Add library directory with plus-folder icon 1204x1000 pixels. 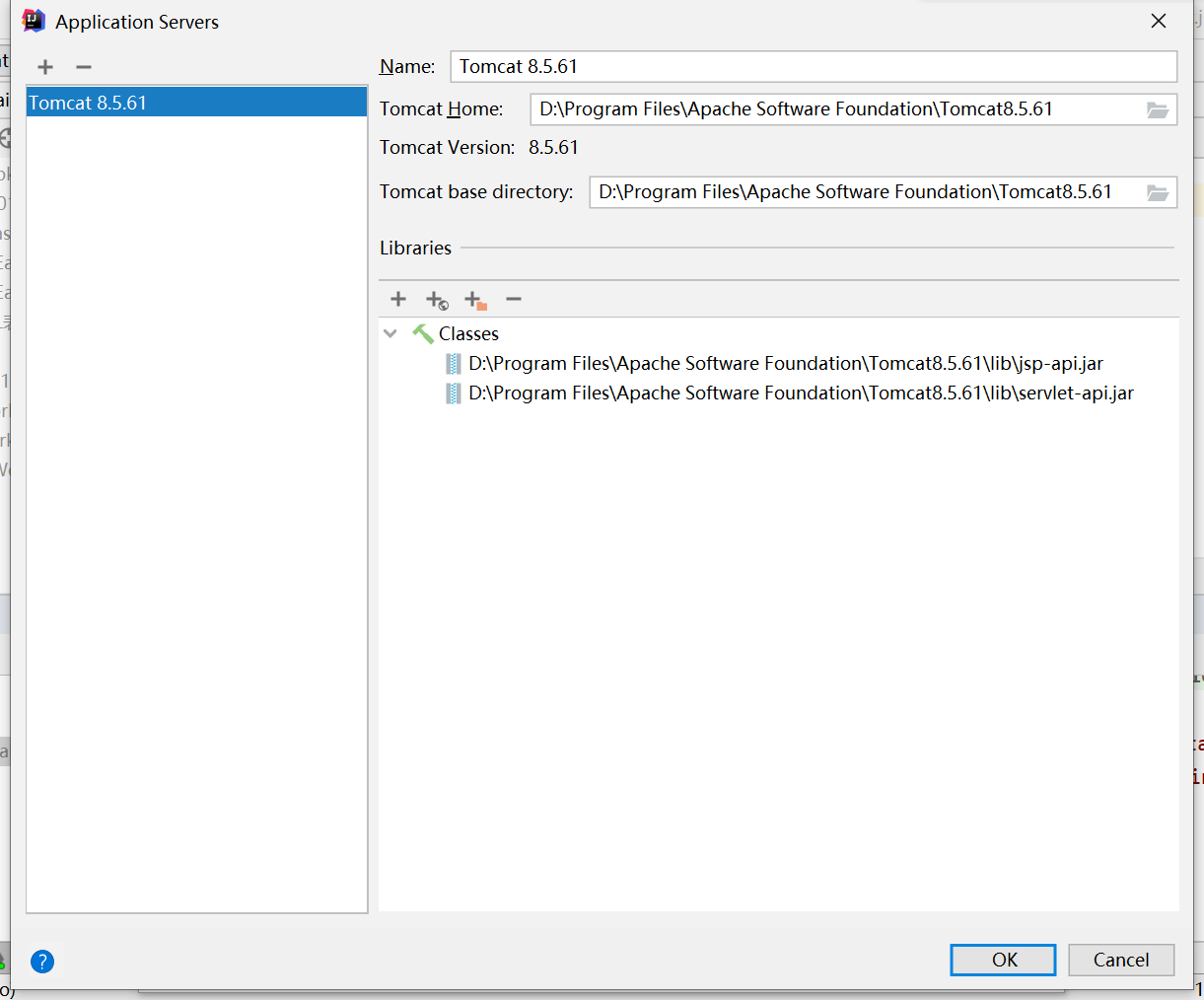[x=475, y=300]
